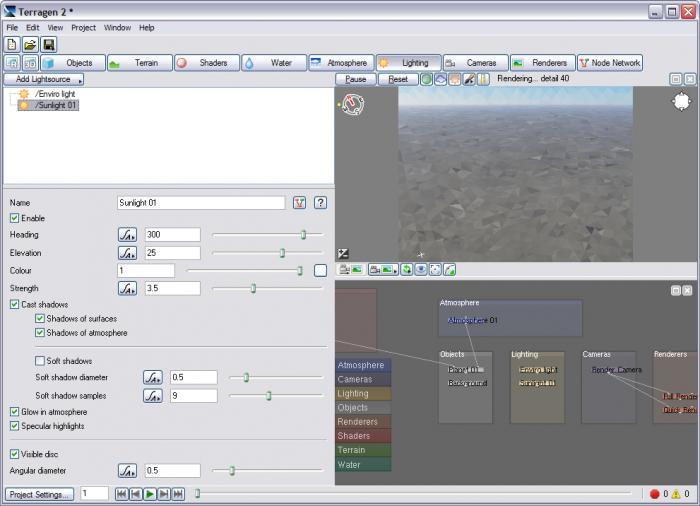Switch to the Atmosphere tab
Image resolution: width=700 pixels, height=506 pixels.
tap(341, 63)
